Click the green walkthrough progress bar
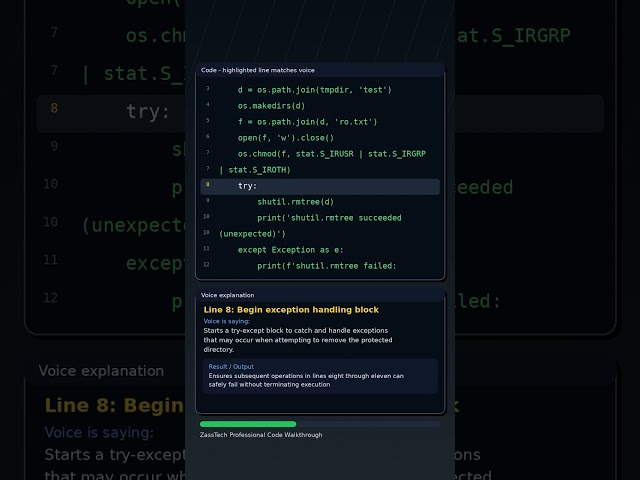The image size is (640, 480). pyautogui.click(x=248, y=424)
